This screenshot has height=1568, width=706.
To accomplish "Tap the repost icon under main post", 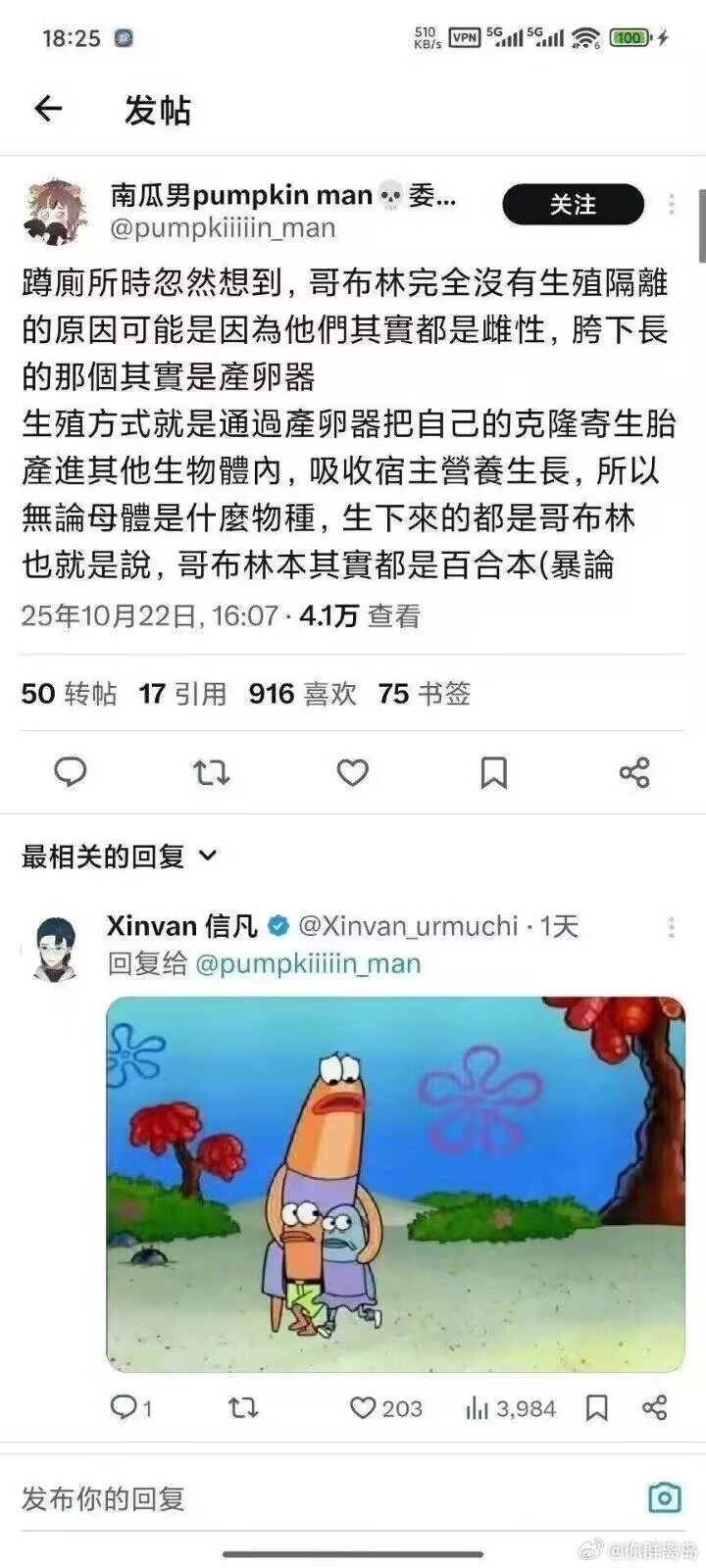I will click(x=211, y=772).
